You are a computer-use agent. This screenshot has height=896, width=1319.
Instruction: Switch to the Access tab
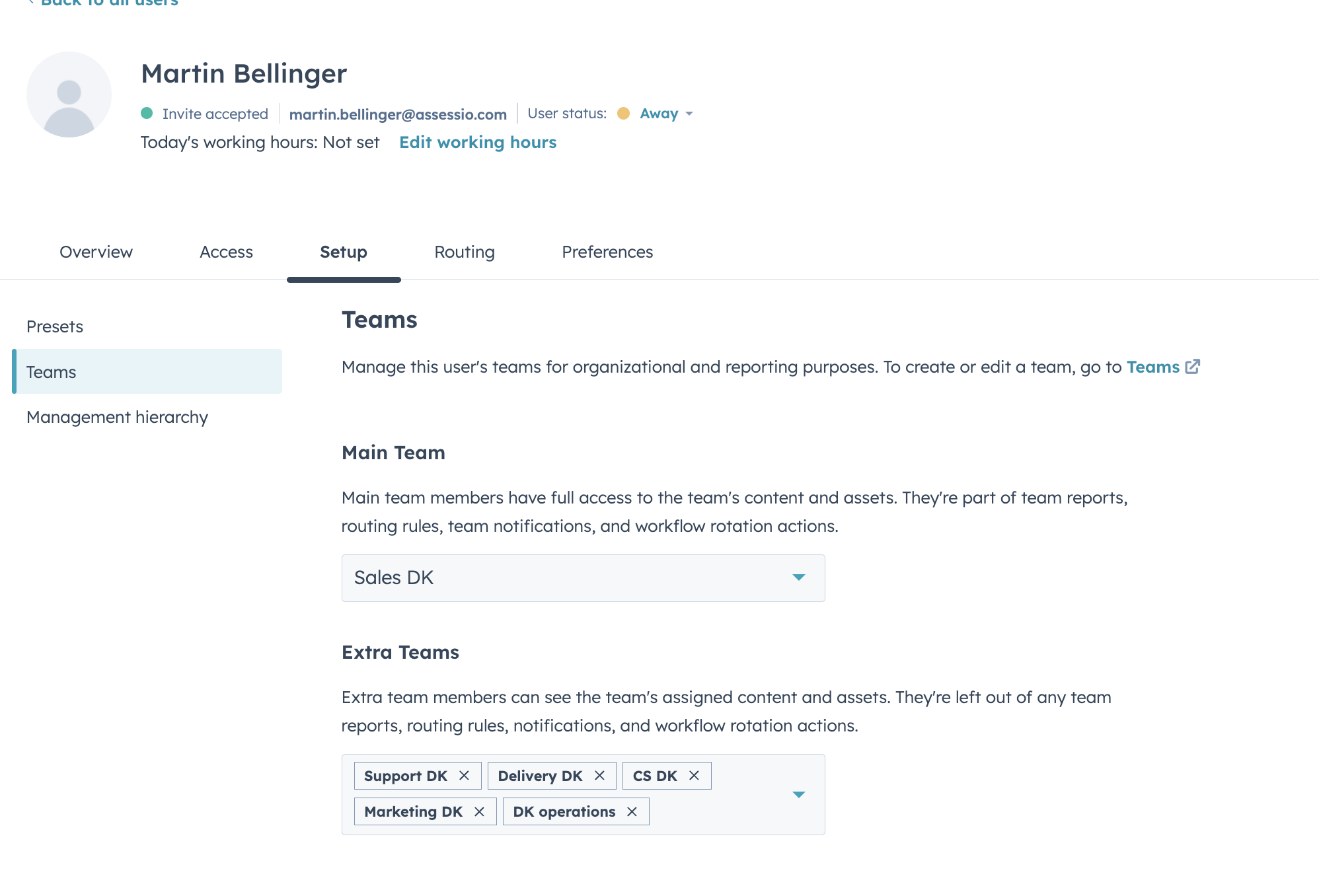tap(226, 252)
